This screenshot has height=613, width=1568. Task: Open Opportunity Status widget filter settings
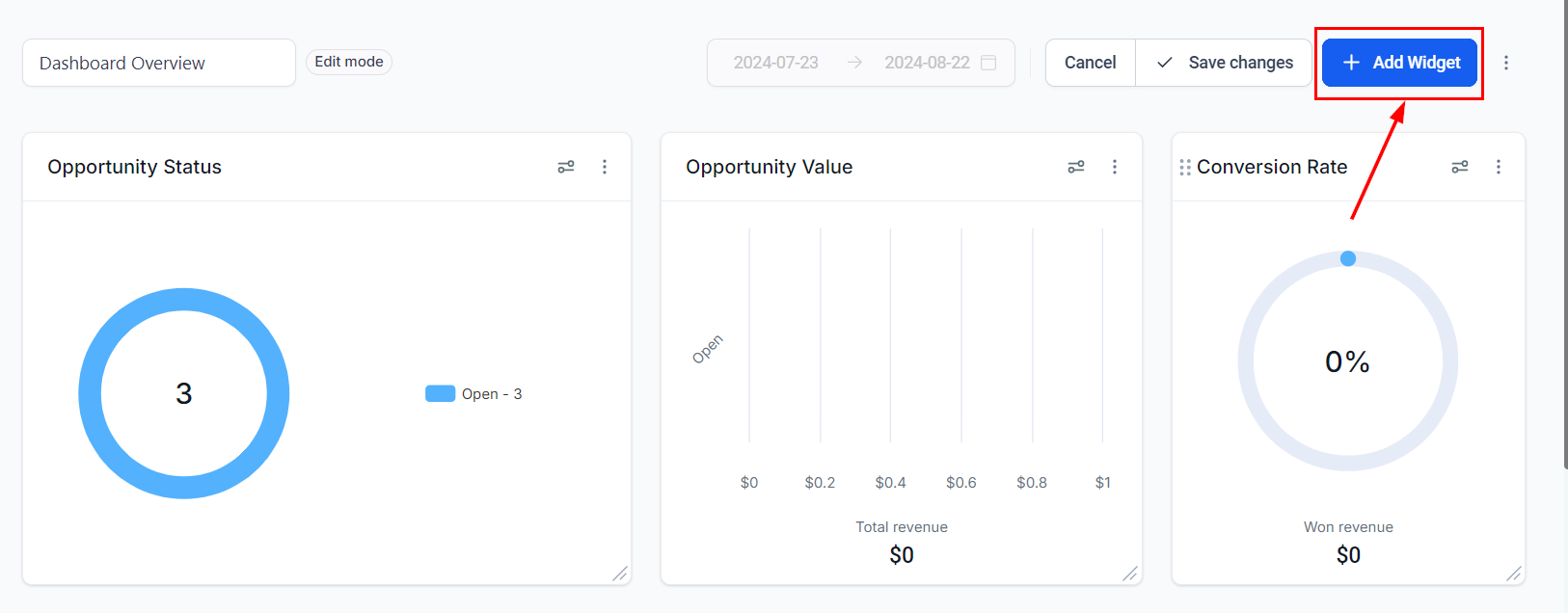click(x=566, y=167)
